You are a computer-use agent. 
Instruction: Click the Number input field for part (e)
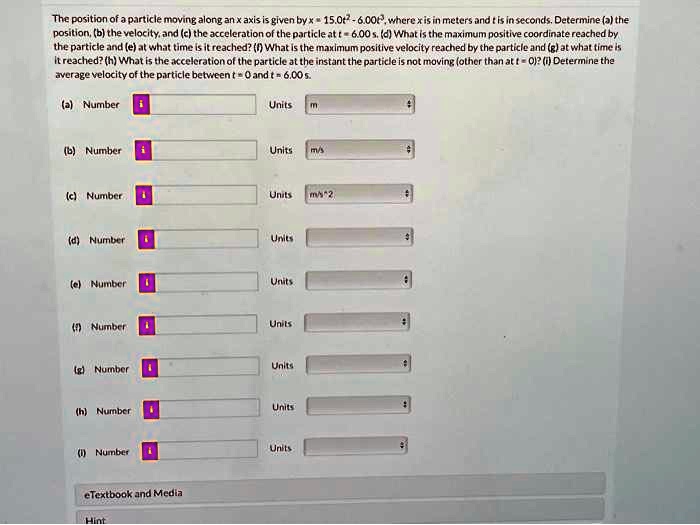click(207, 283)
